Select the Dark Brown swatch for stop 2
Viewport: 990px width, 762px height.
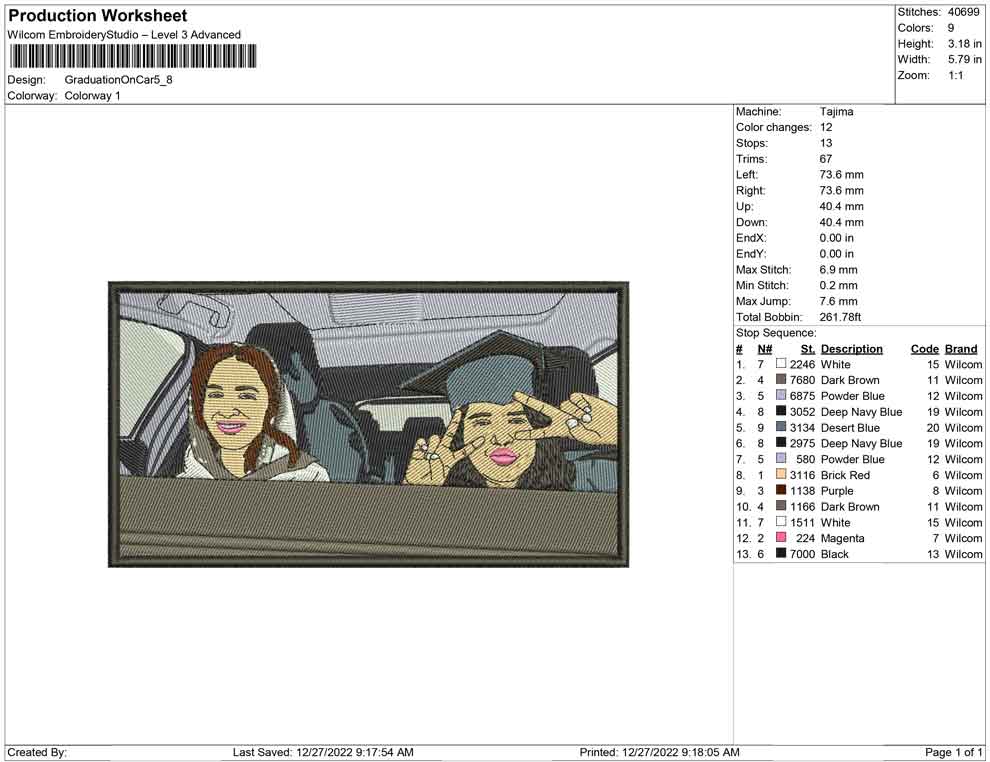(x=780, y=380)
